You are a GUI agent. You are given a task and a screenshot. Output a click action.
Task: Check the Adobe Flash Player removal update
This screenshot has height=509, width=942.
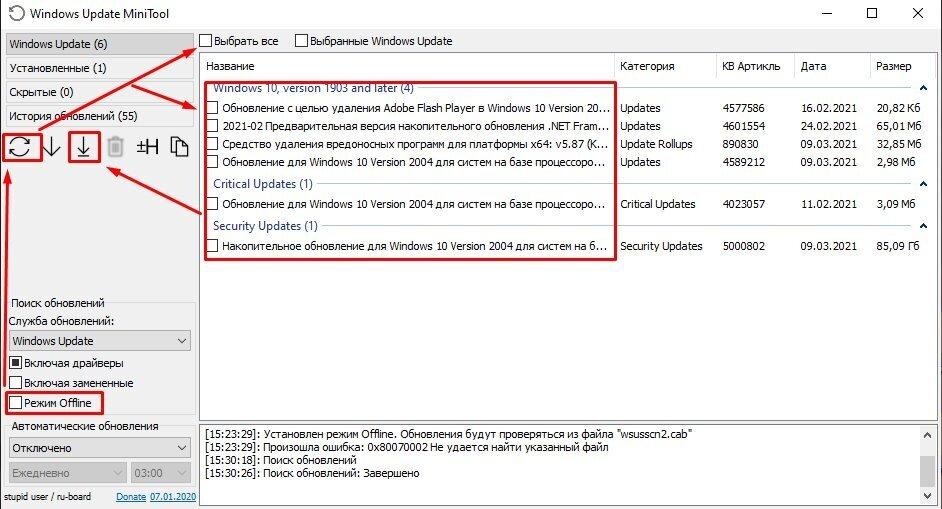(212, 108)
